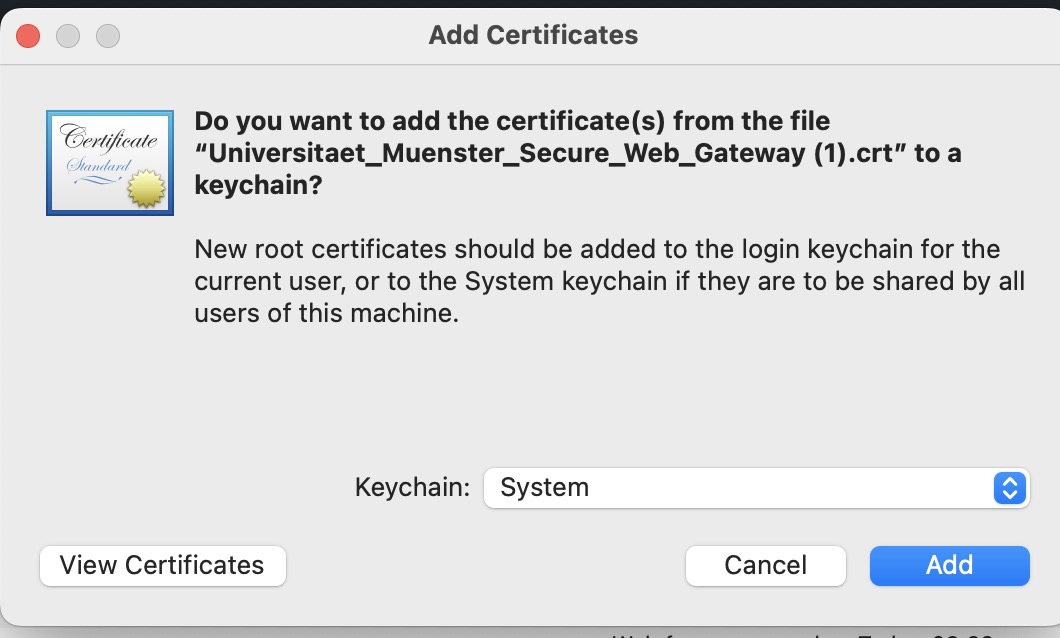Click the blue up-down chevron of Keychain
The width and height of the screenshot is (1060, 638).
(x=1009, y=488)
